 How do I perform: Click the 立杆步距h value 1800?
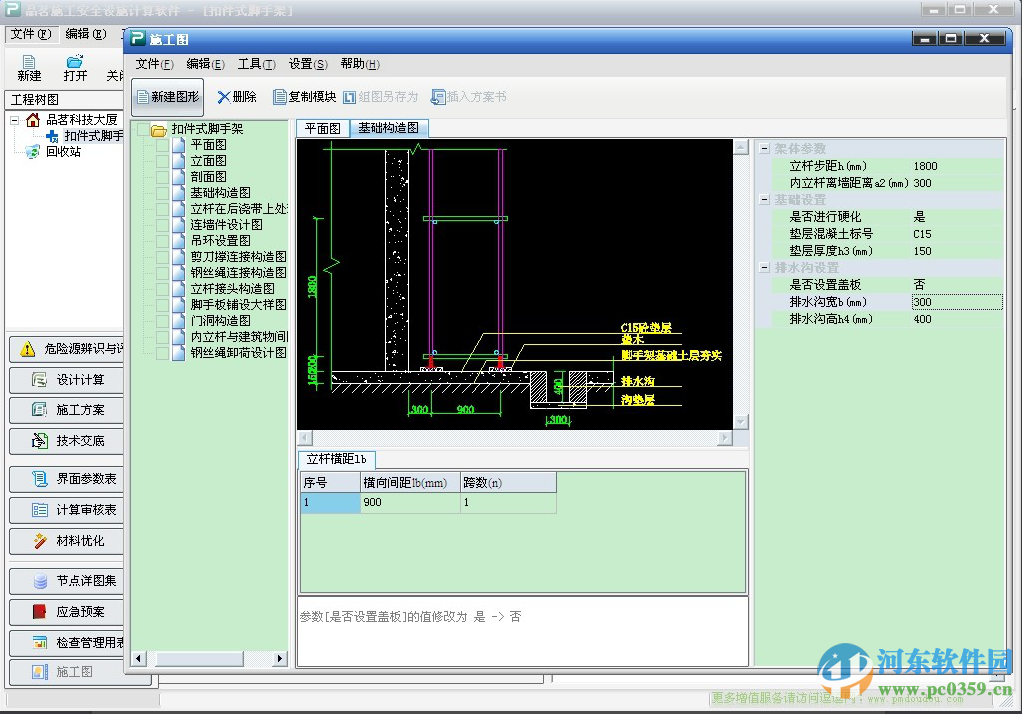926,166
